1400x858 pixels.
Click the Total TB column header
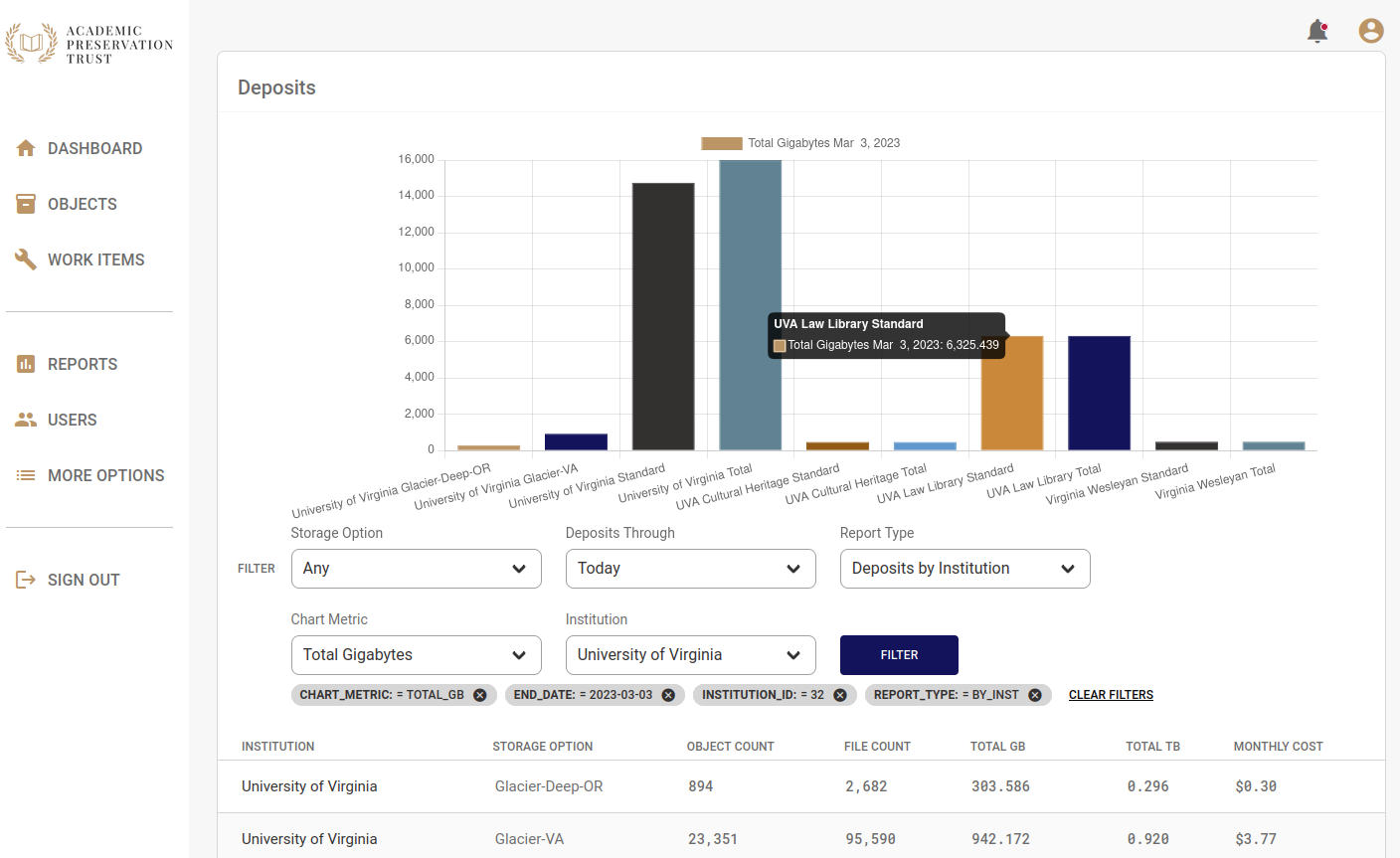[x=1153, y=747]
